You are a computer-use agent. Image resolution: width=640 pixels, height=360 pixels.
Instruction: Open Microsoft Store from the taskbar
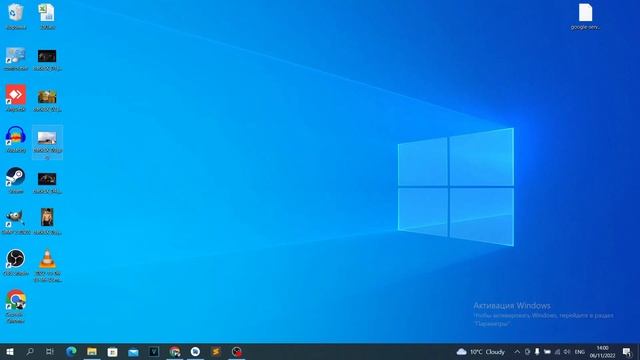pos(113,351)
